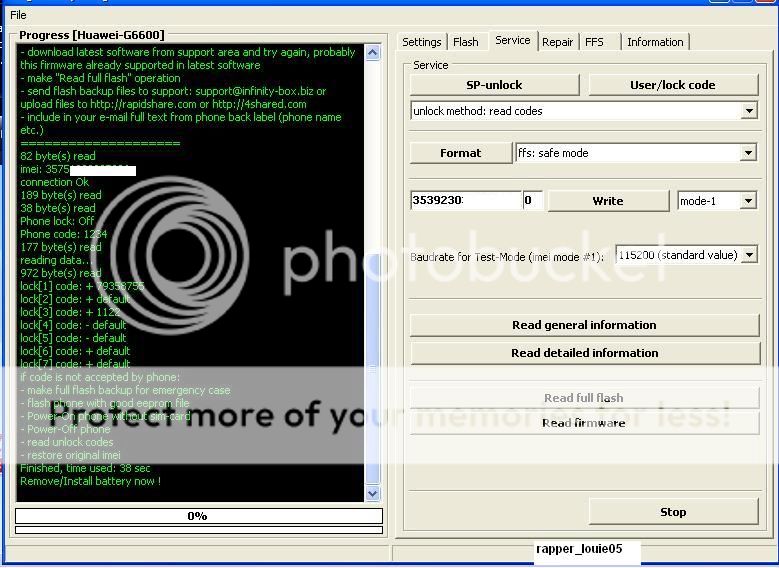Image resolution: width=779 pixels, height=568 pixels.
Task: Click the Format button
Action: 460,153
